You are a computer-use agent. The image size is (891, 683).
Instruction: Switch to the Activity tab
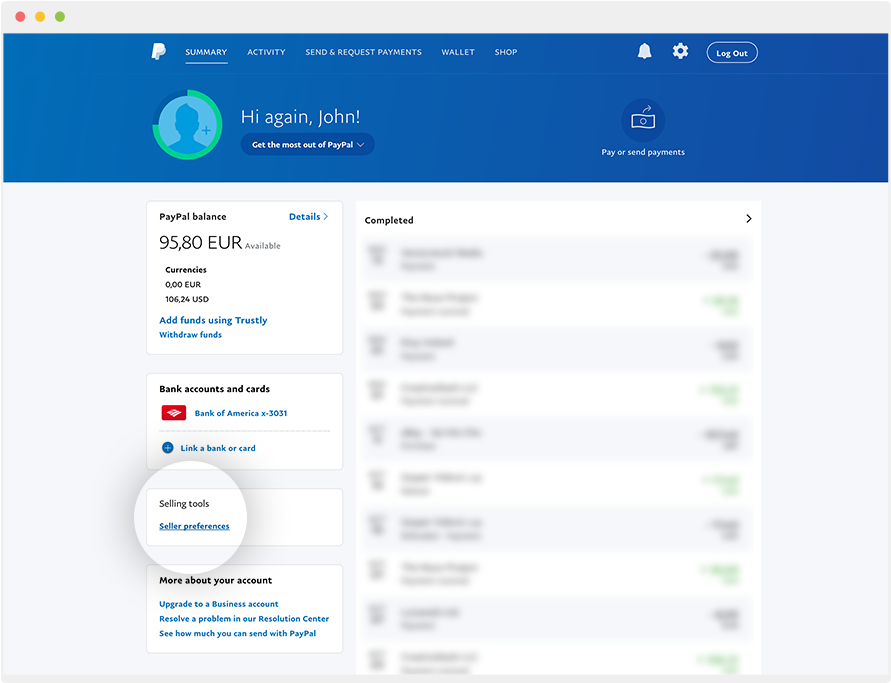[266, 51]
